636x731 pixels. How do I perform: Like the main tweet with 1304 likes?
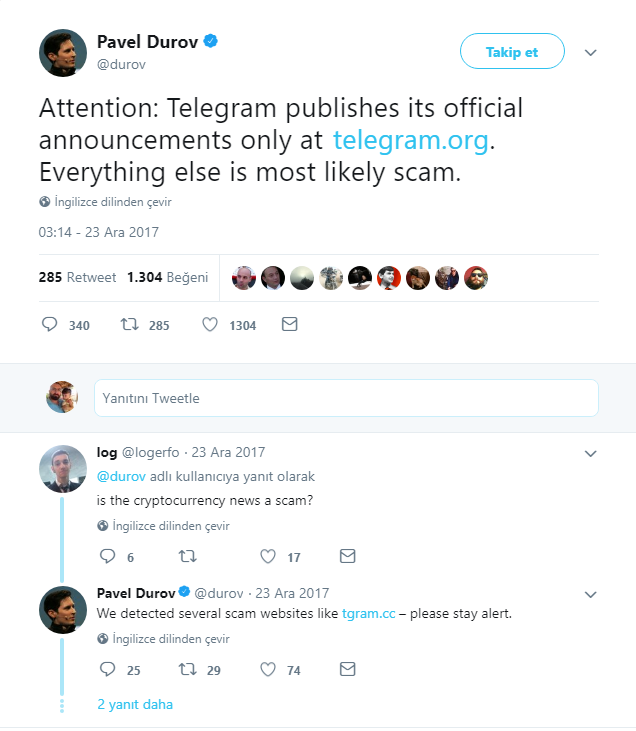coord(210,324)
